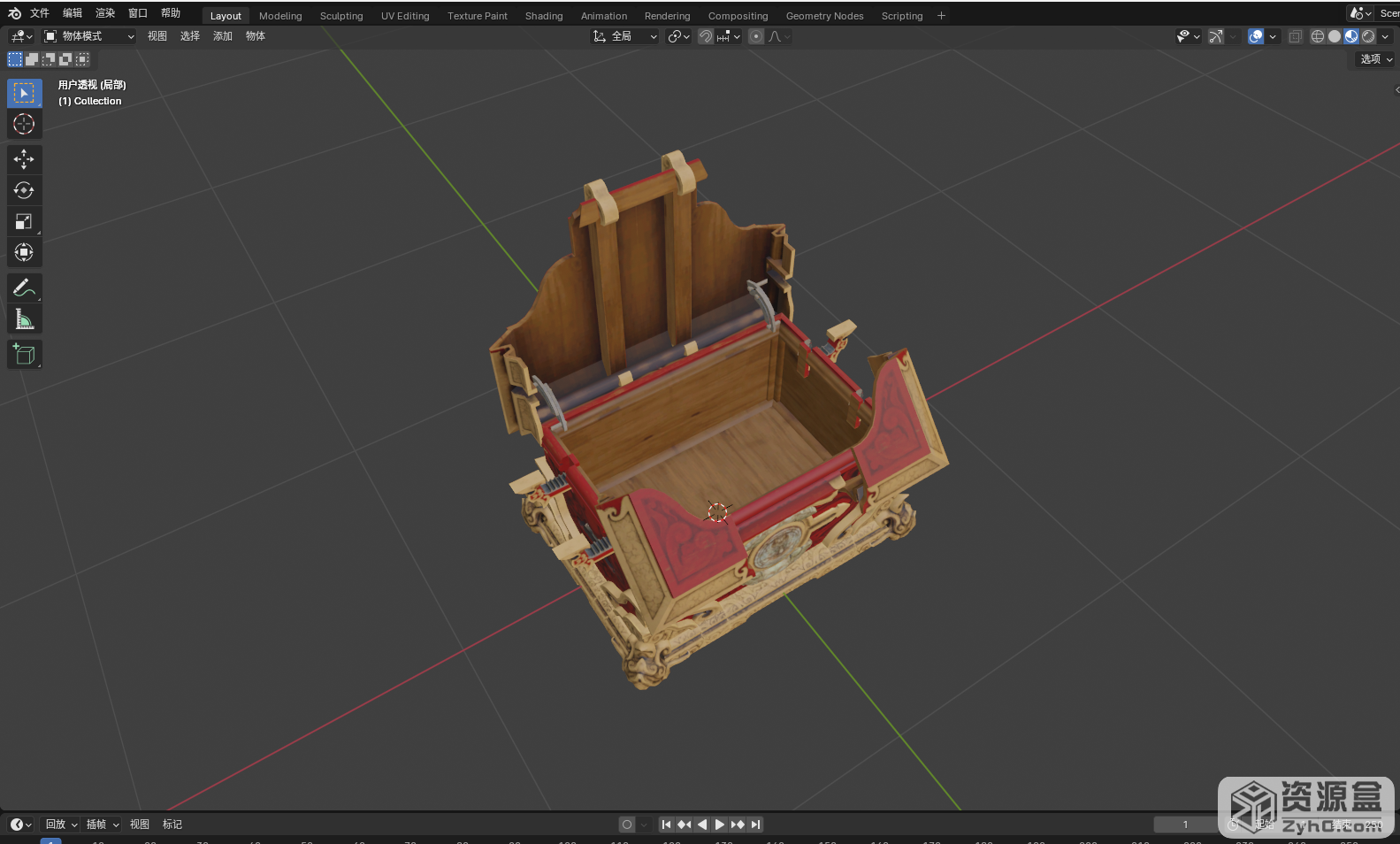Expand the 选项 options dropdown
Screen dimensions: 1400x844
(x=1376, y=59)
